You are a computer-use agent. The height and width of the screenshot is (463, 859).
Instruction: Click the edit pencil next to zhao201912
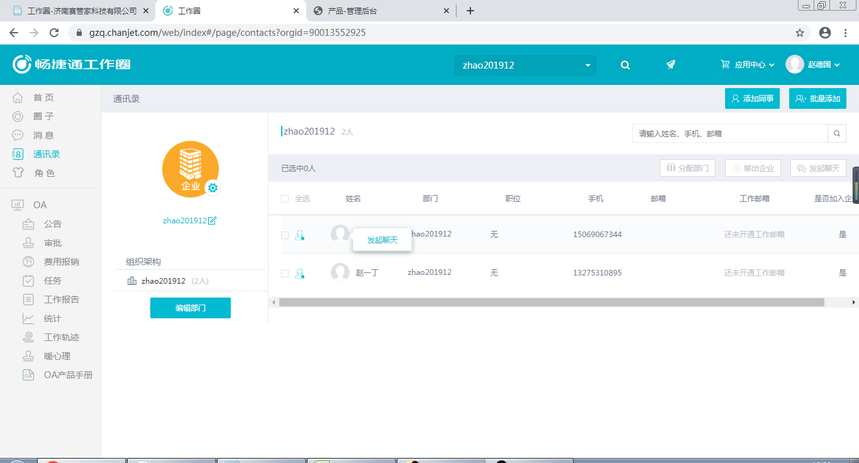212,220
